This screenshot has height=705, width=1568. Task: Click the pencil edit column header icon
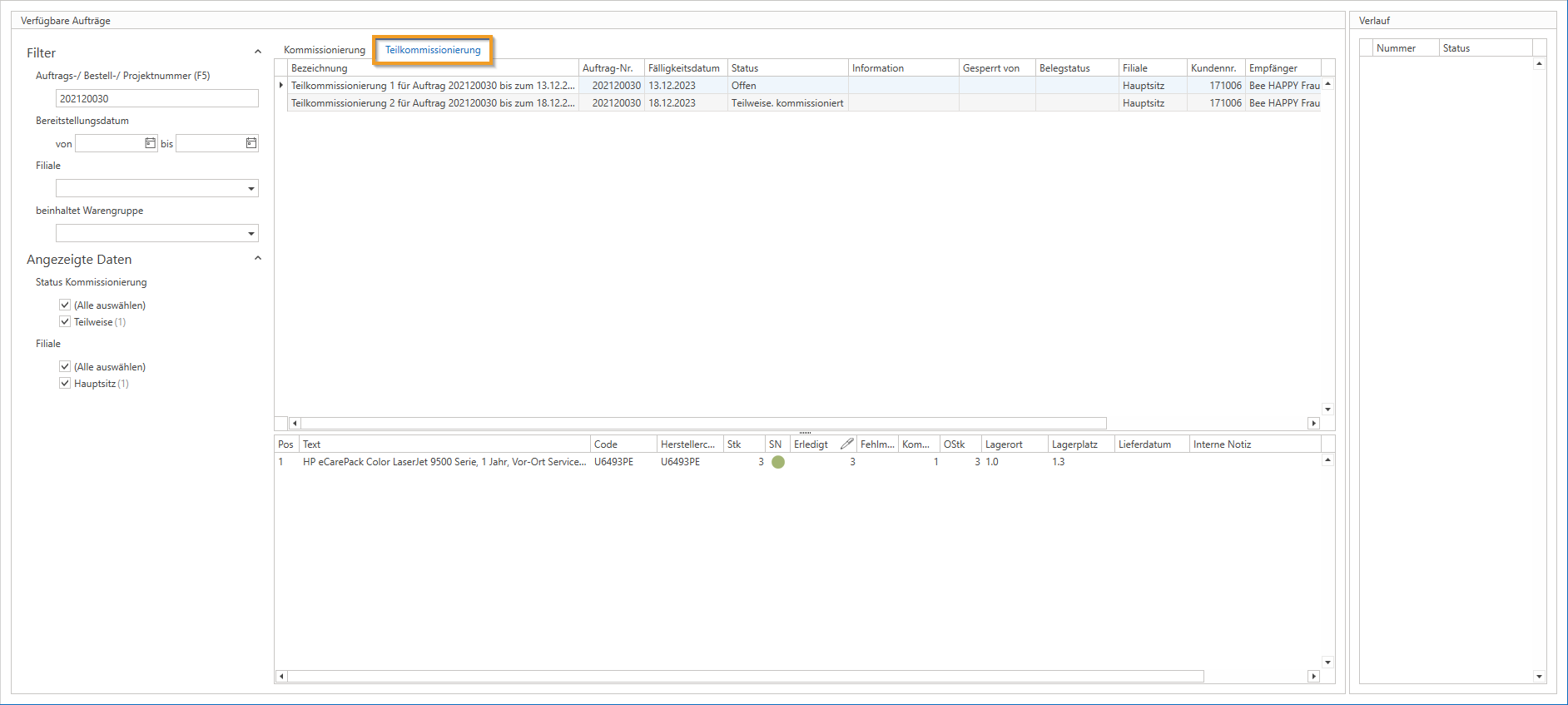pyautogui.click(x=846, y=444)
